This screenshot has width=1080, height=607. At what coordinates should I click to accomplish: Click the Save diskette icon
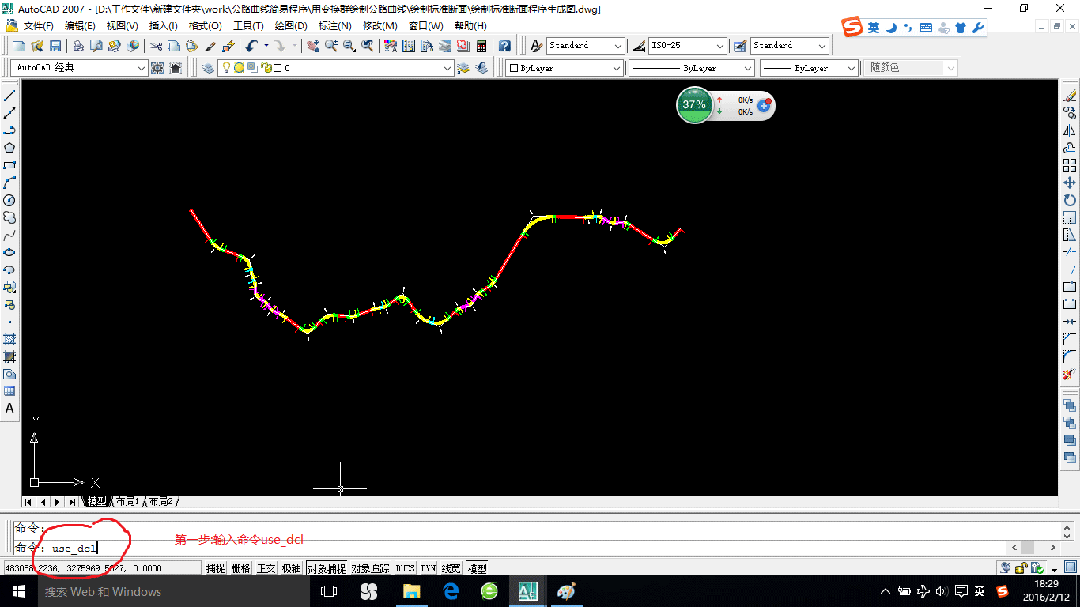[55, 45]
